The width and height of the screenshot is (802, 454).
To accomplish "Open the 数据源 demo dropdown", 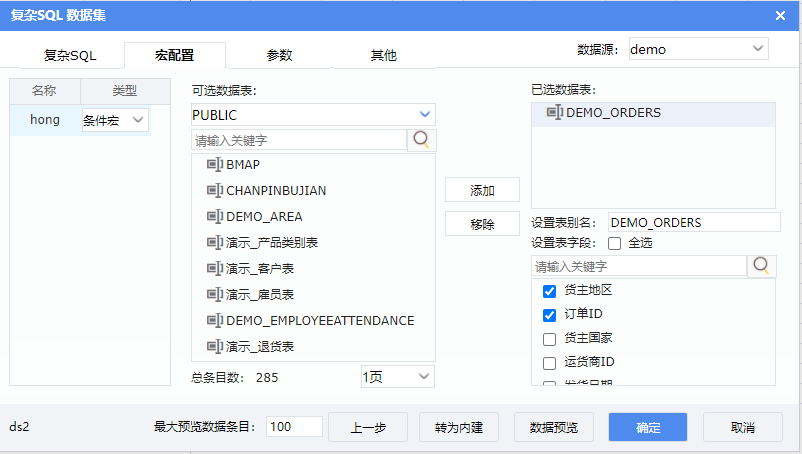I will click(697, 49).
